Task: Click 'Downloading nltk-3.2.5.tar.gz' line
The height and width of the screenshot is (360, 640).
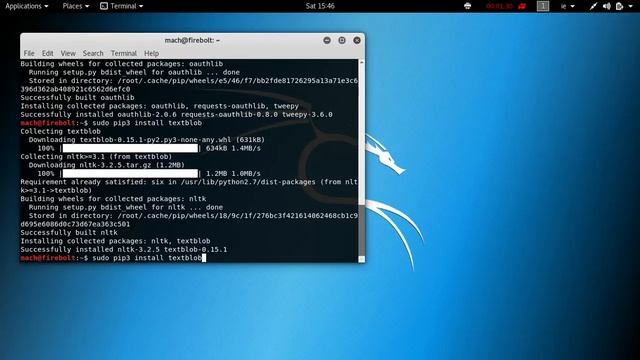Action: pos(107,165)
